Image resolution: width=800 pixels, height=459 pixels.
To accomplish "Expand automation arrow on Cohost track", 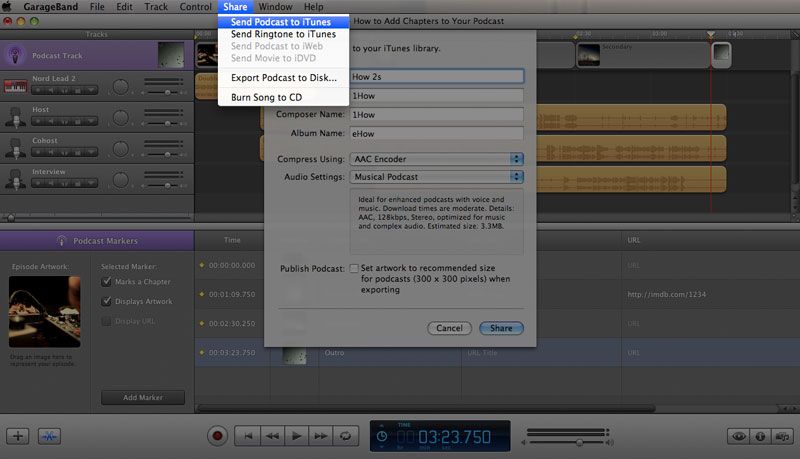I will [x=91, y=152].
